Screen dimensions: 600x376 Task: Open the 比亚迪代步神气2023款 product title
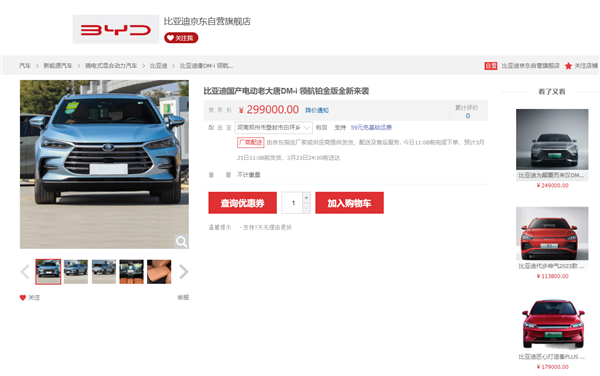pyautogui.click(x=552, y=266)
